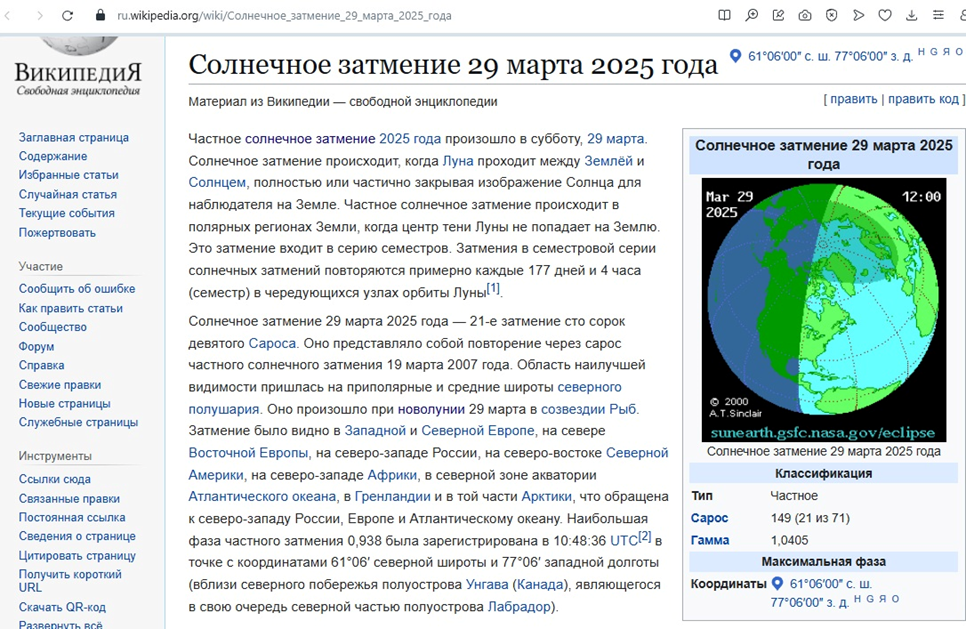Viewport: 966px width, 629px height.
Task: Take a screenshot with the camera icon
Action: 804,15
